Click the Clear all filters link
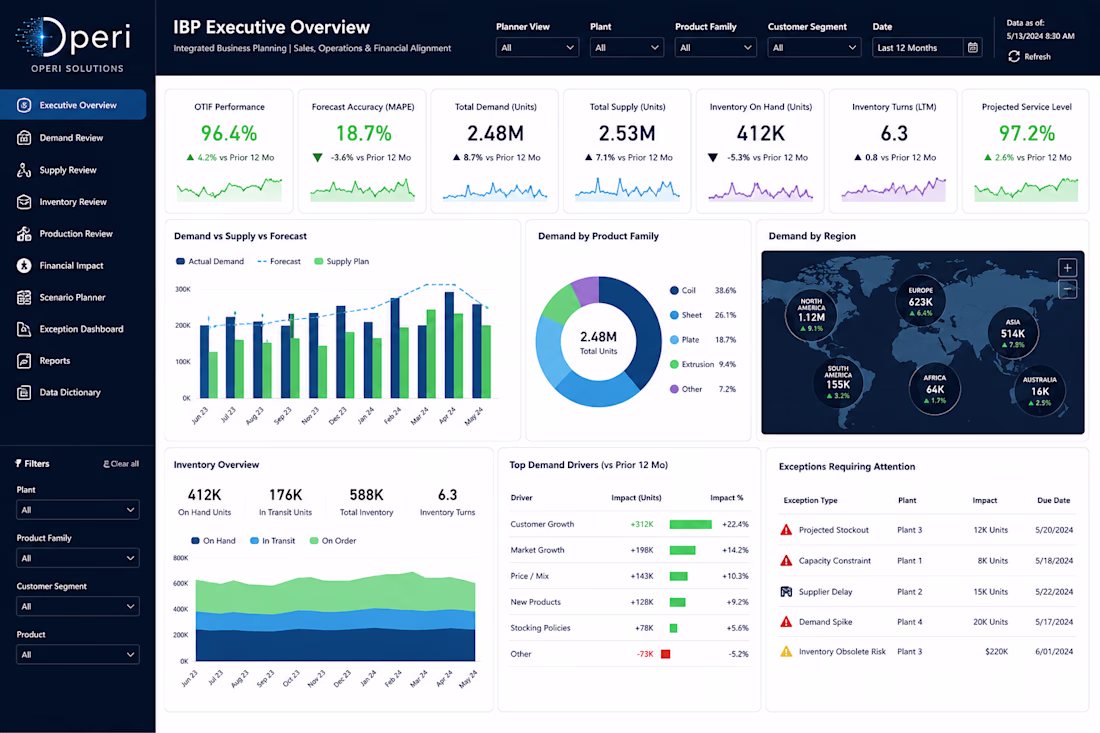The width and height of the screenshot is (1100, 733). coord(121,464)
